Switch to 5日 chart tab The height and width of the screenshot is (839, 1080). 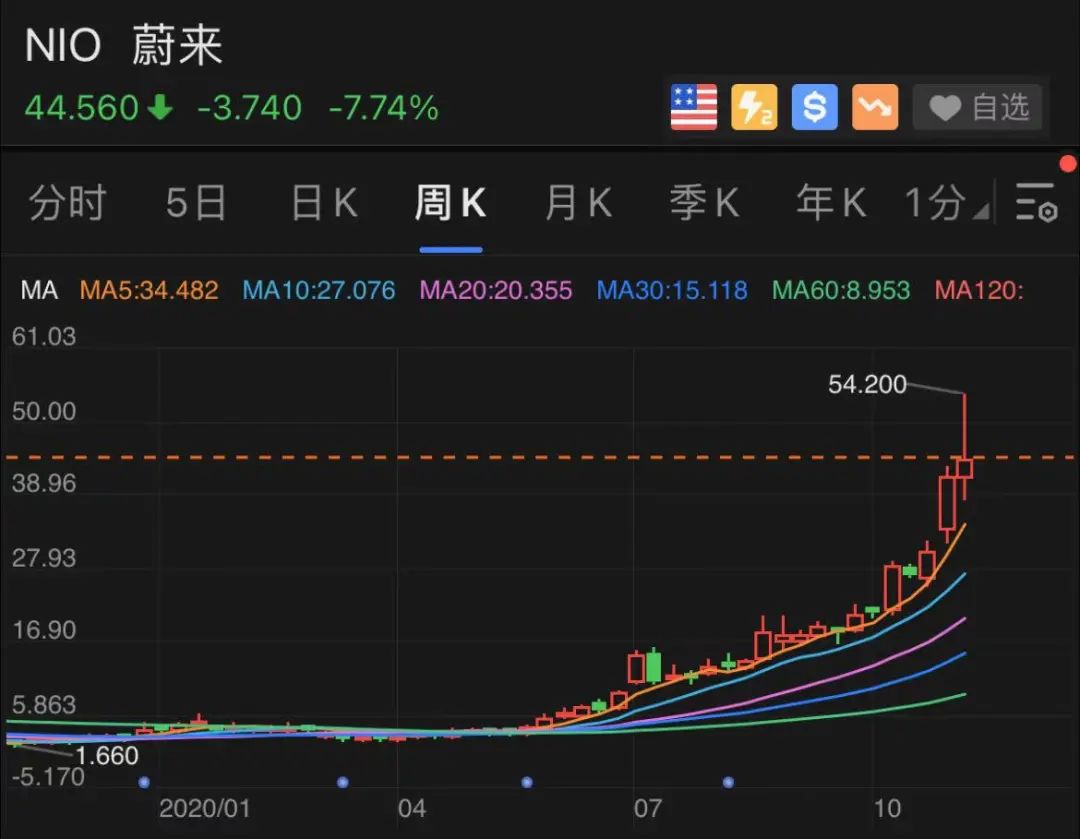[196, 203]
